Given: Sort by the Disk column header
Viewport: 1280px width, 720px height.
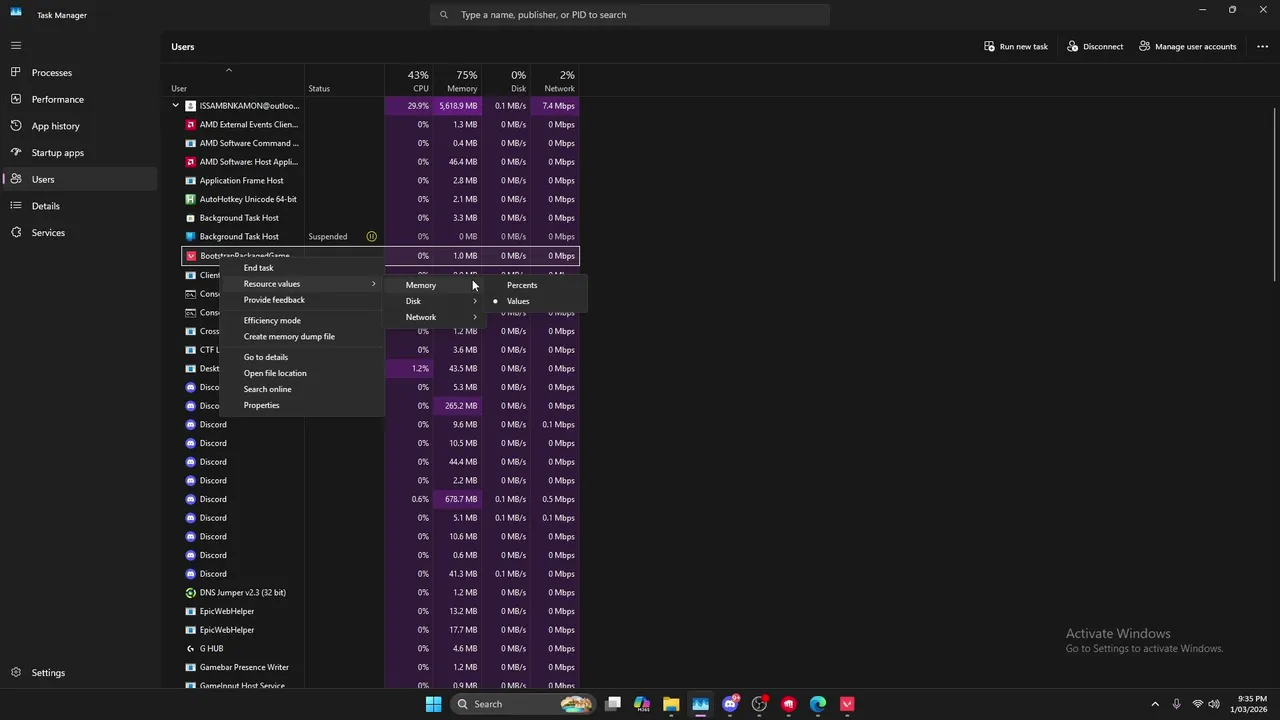Looking at the screenshot, I should click(x=506, y=80).
